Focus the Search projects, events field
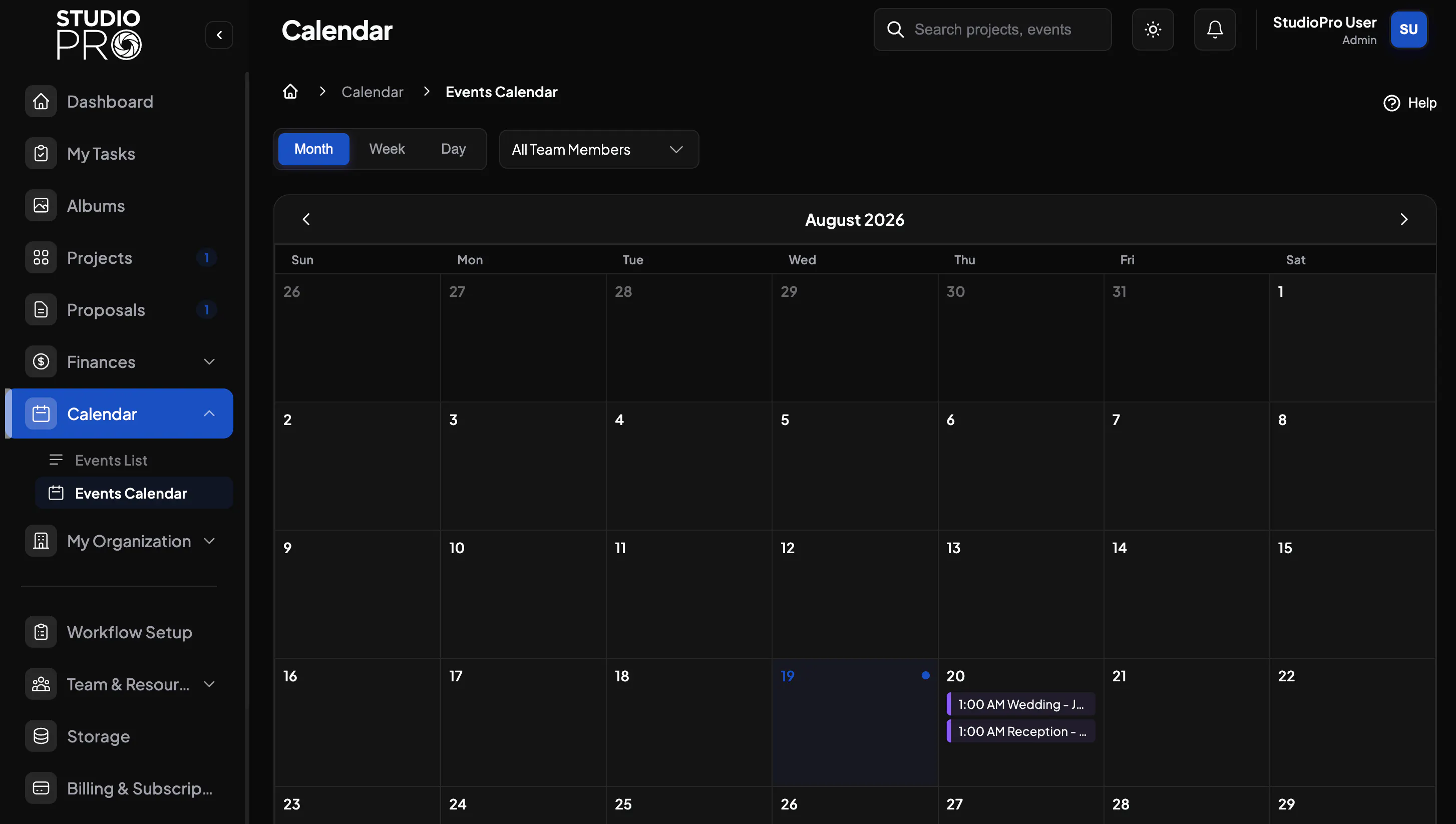The height and width of the screenshot is (824, 1456). pyautogui.click(x=992, y=30)
